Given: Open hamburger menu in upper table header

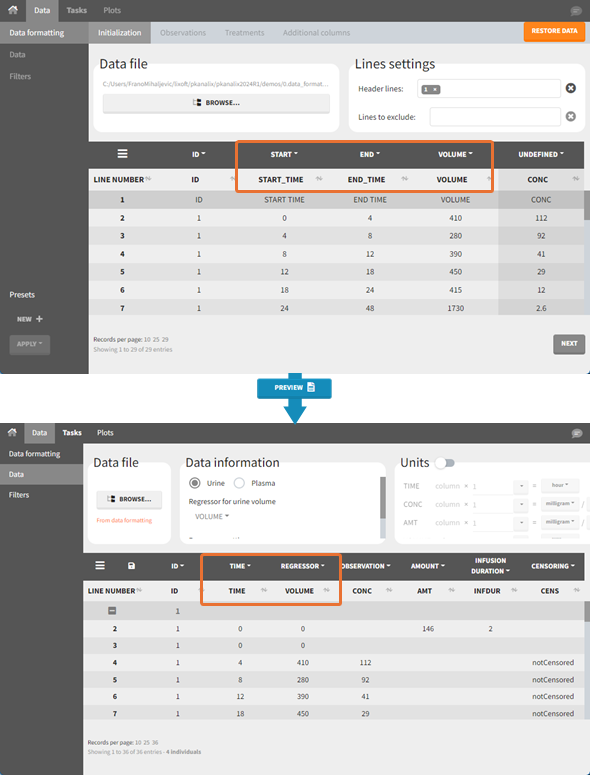Looking at the screenshot, I should point(123,154).
